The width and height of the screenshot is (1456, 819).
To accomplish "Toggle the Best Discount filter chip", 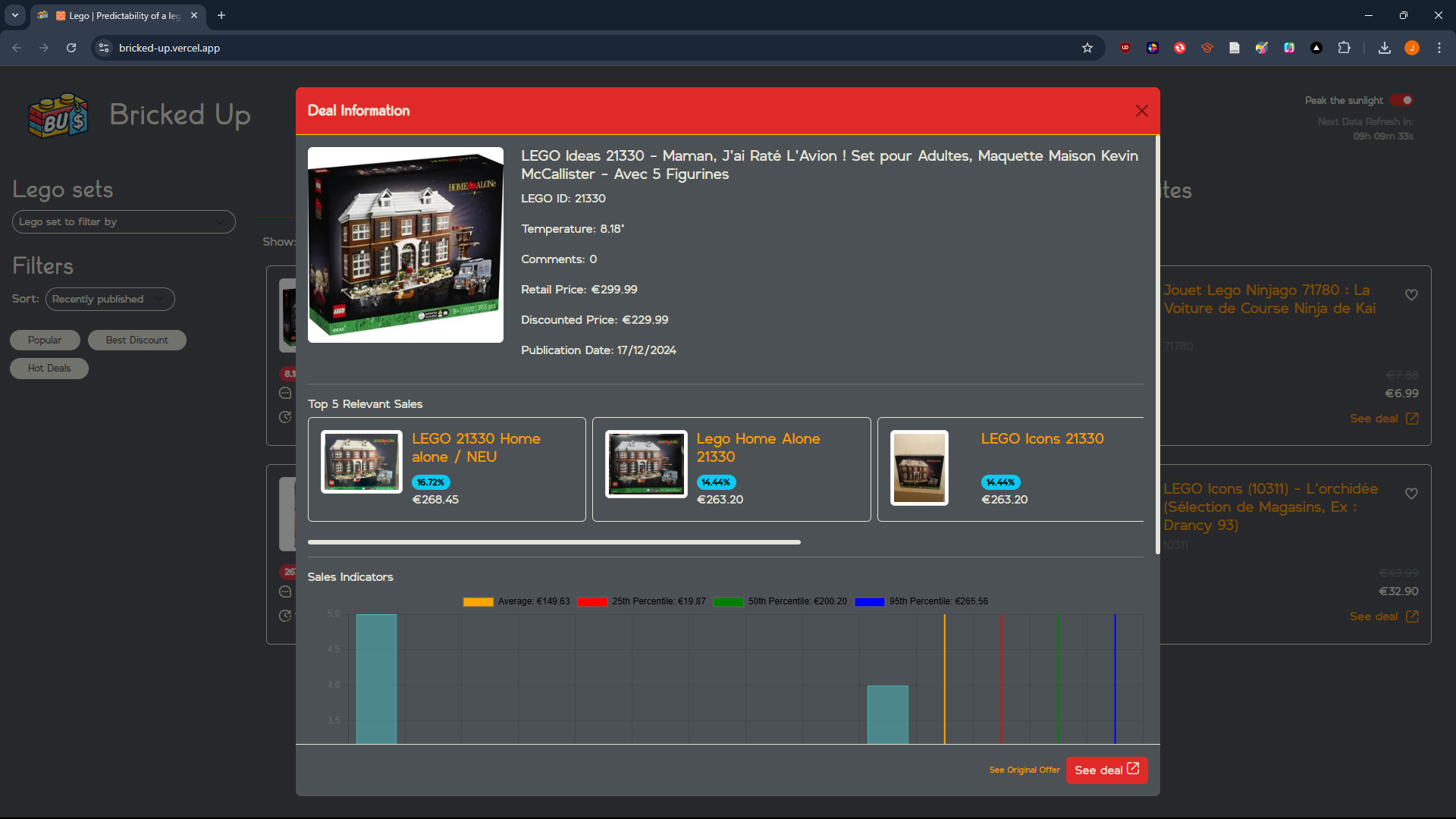I will pos(136,340).
